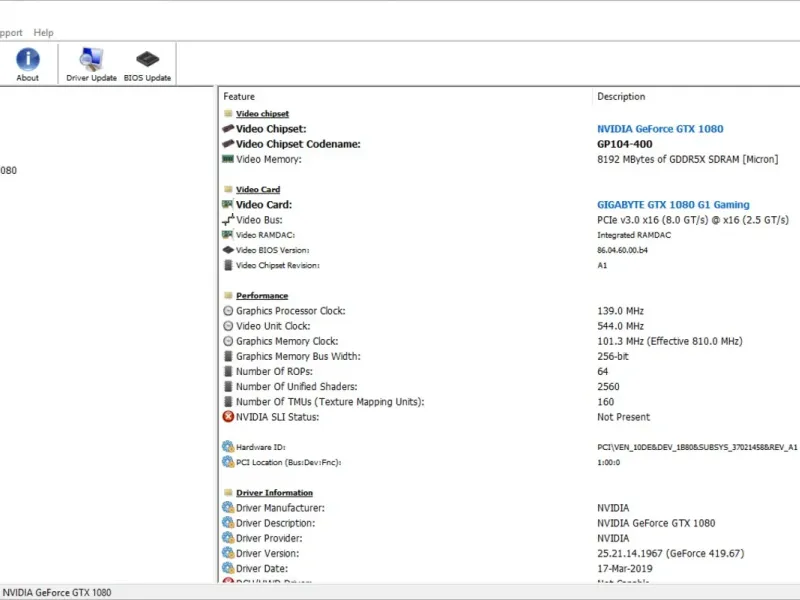Click the gear icon beside Hardware ID

pos(228,447)
